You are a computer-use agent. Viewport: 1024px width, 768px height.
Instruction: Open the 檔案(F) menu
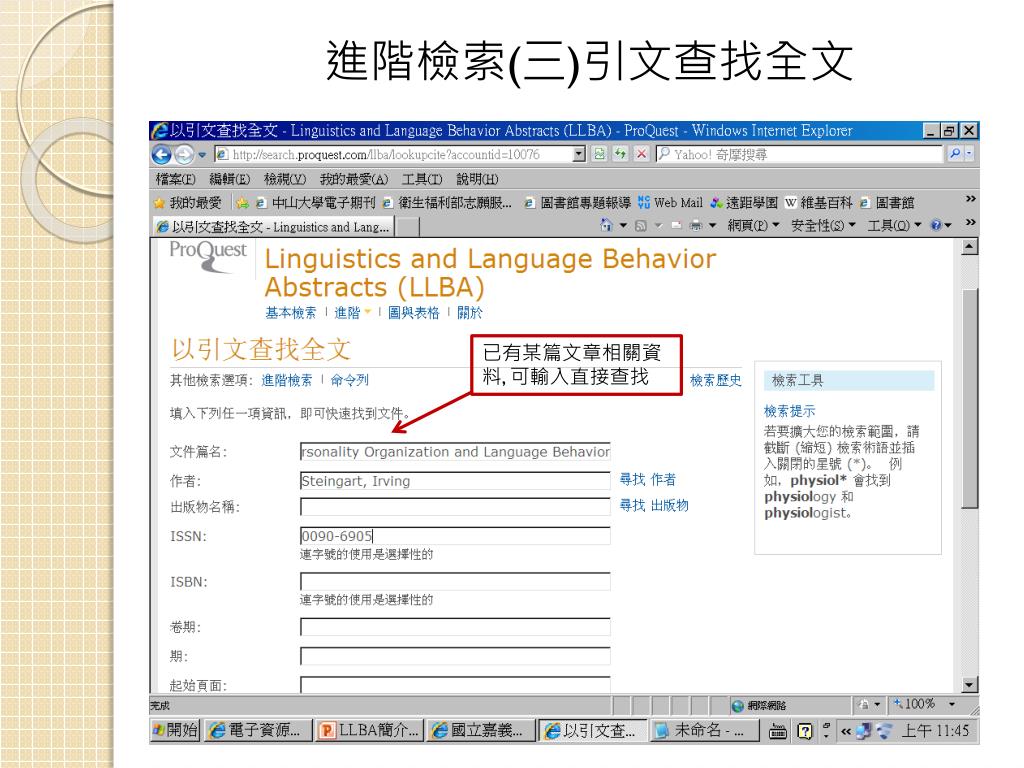tap(176, 179)
